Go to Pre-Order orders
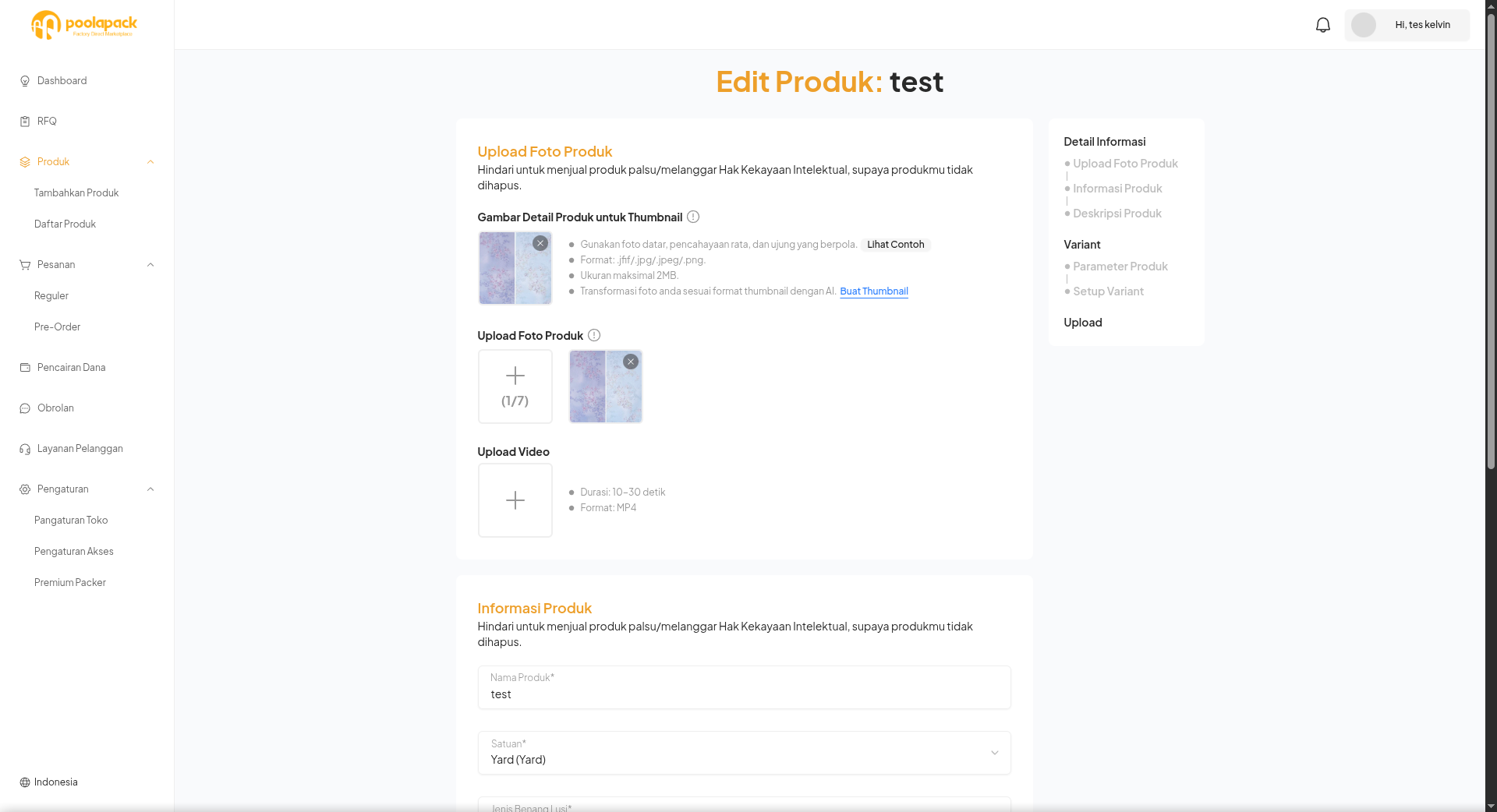Viewport: 1497px width, 812px height. coord(57,327)
